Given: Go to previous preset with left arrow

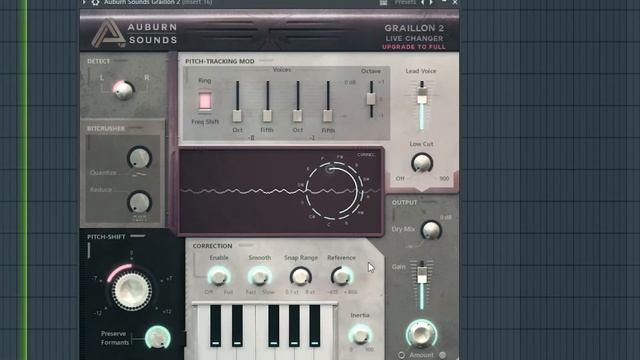Looking at the screenshot, I should 423,2.
